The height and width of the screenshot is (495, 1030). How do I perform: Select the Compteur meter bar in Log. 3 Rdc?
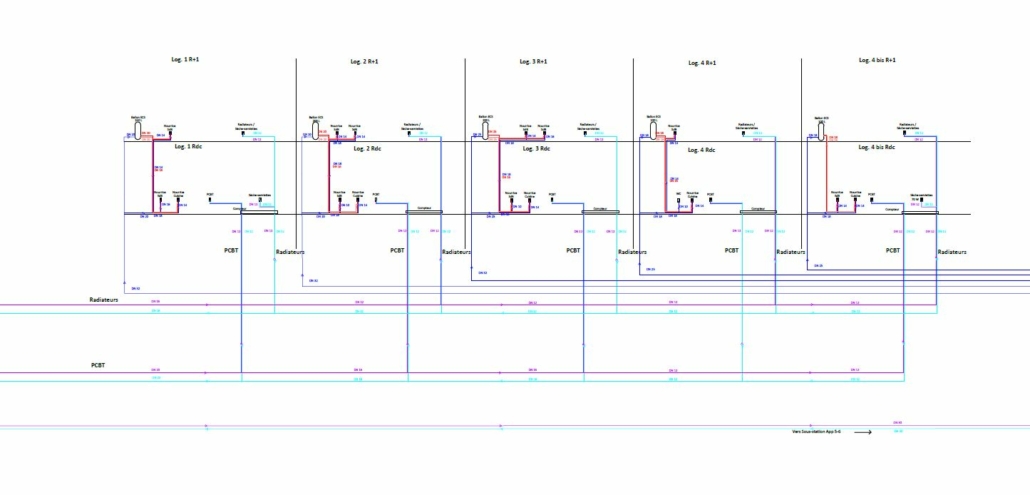[600, 211]
